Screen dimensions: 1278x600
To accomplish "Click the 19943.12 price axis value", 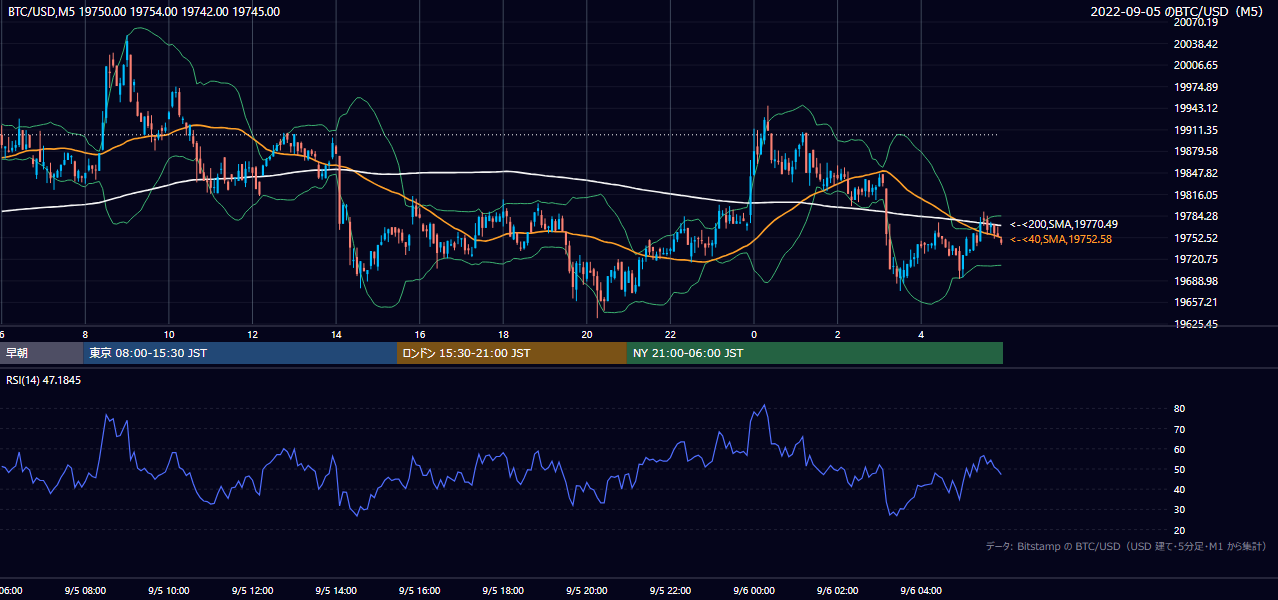I will click(x=1195, y=108).
